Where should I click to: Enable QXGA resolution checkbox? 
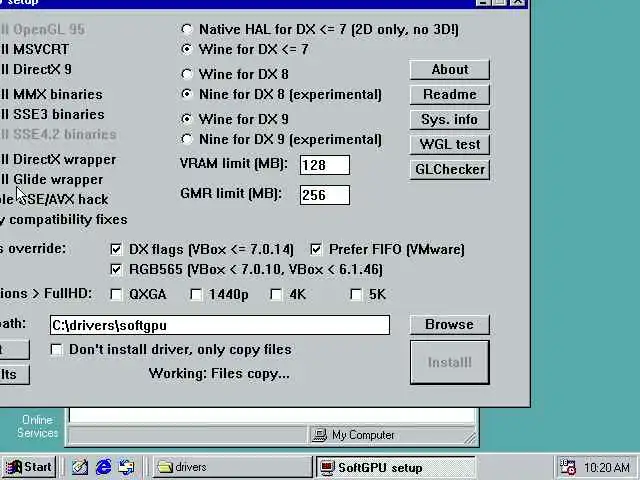coord(116,294)
